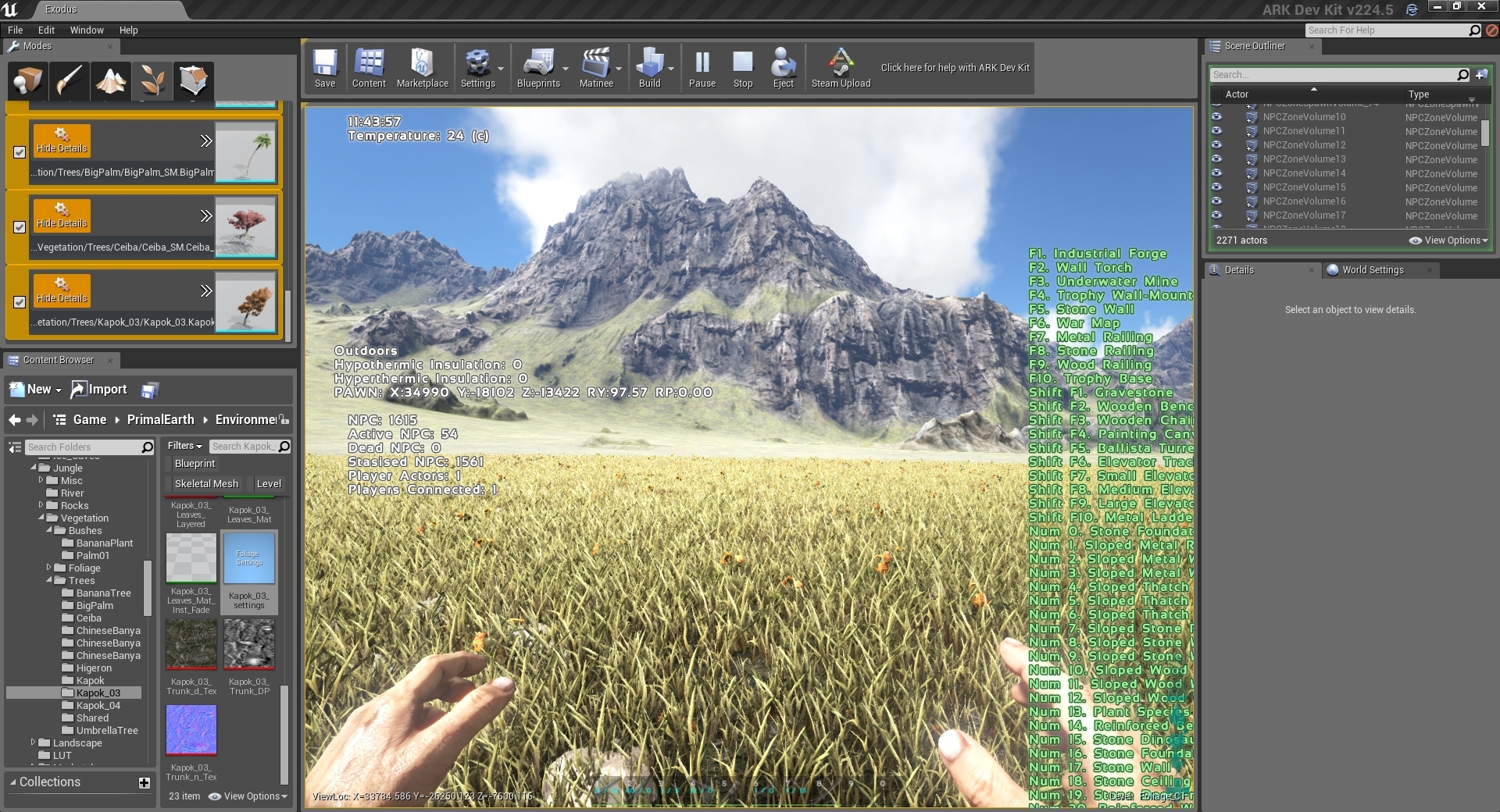Open the Build options dropdown arrow
This screenshot has width=1500, height=812.
click(670, 69)
